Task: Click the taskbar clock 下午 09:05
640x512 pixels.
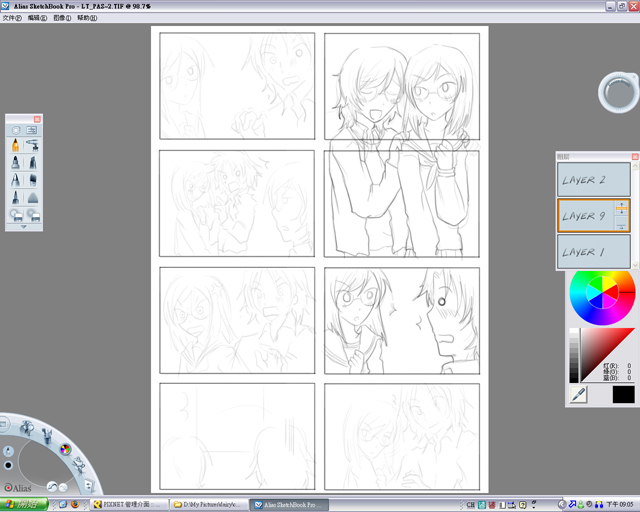Action: tap(620, 505)
